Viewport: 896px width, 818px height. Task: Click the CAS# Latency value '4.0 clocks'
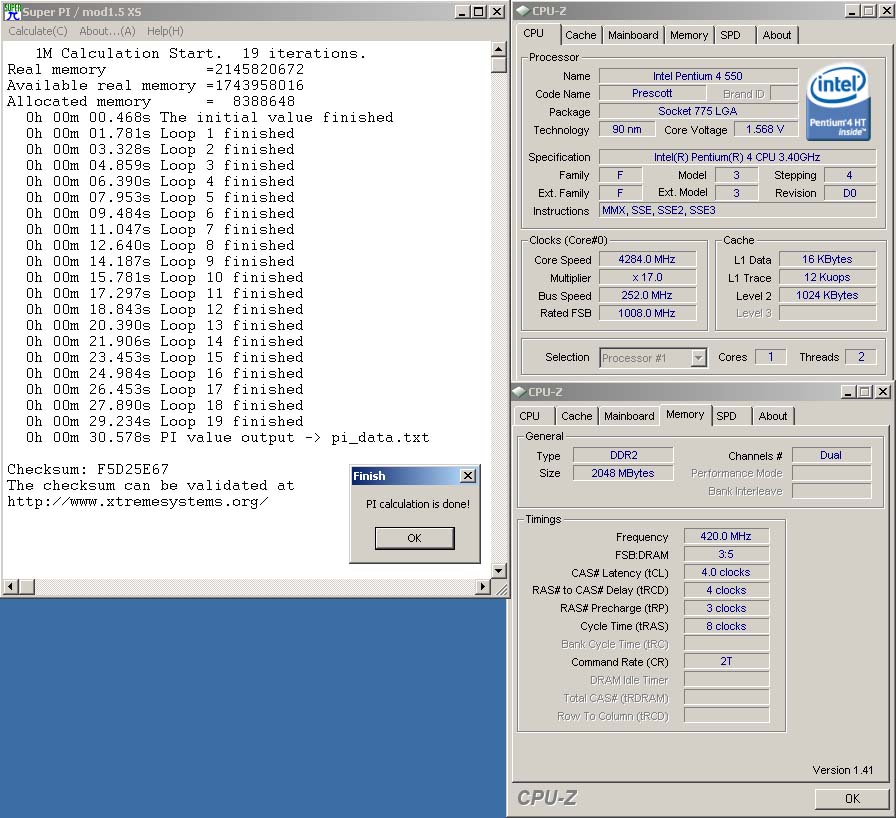tap(726, 572)
